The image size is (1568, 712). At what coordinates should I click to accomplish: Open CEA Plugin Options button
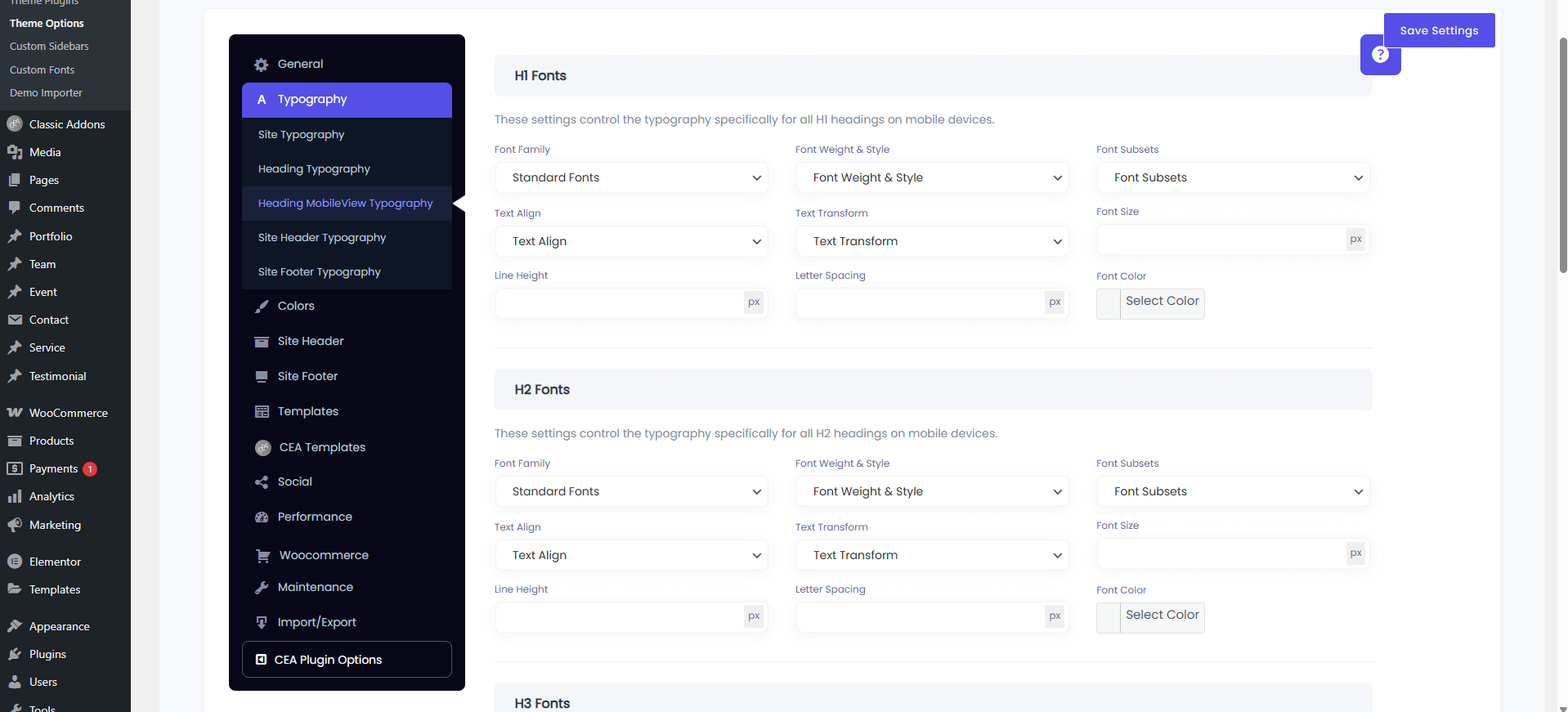tap(347, 660)
